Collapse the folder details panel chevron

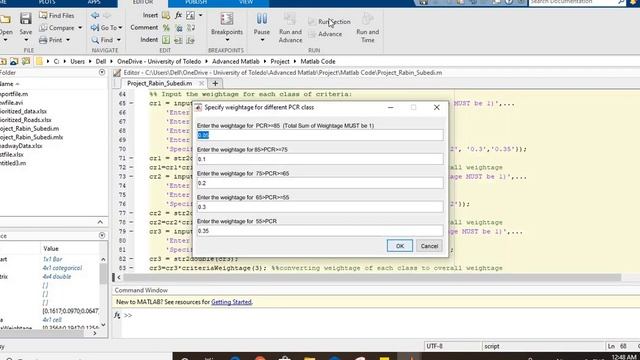[x=100, y=222]
